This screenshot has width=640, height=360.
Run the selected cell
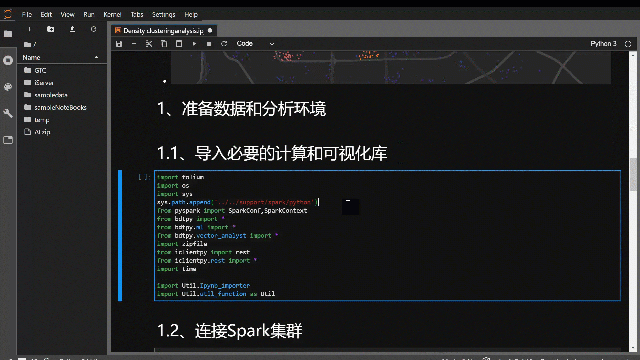click(x=194, y=44)
